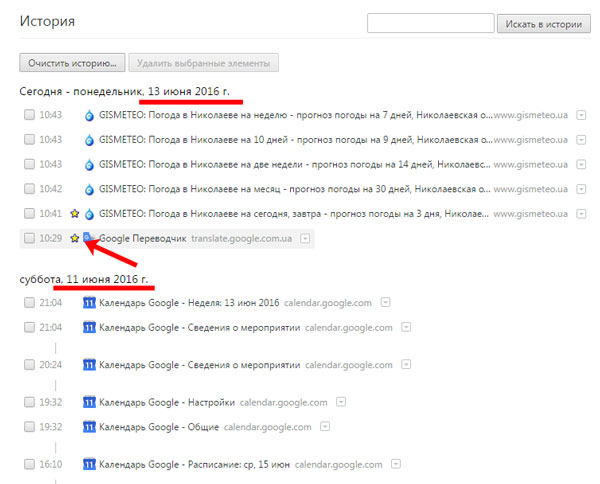The width and height of the screenshot is (600, 484).
Task: Click the calendar icon next to Настройки entry
Action: (x=89, y=403)
